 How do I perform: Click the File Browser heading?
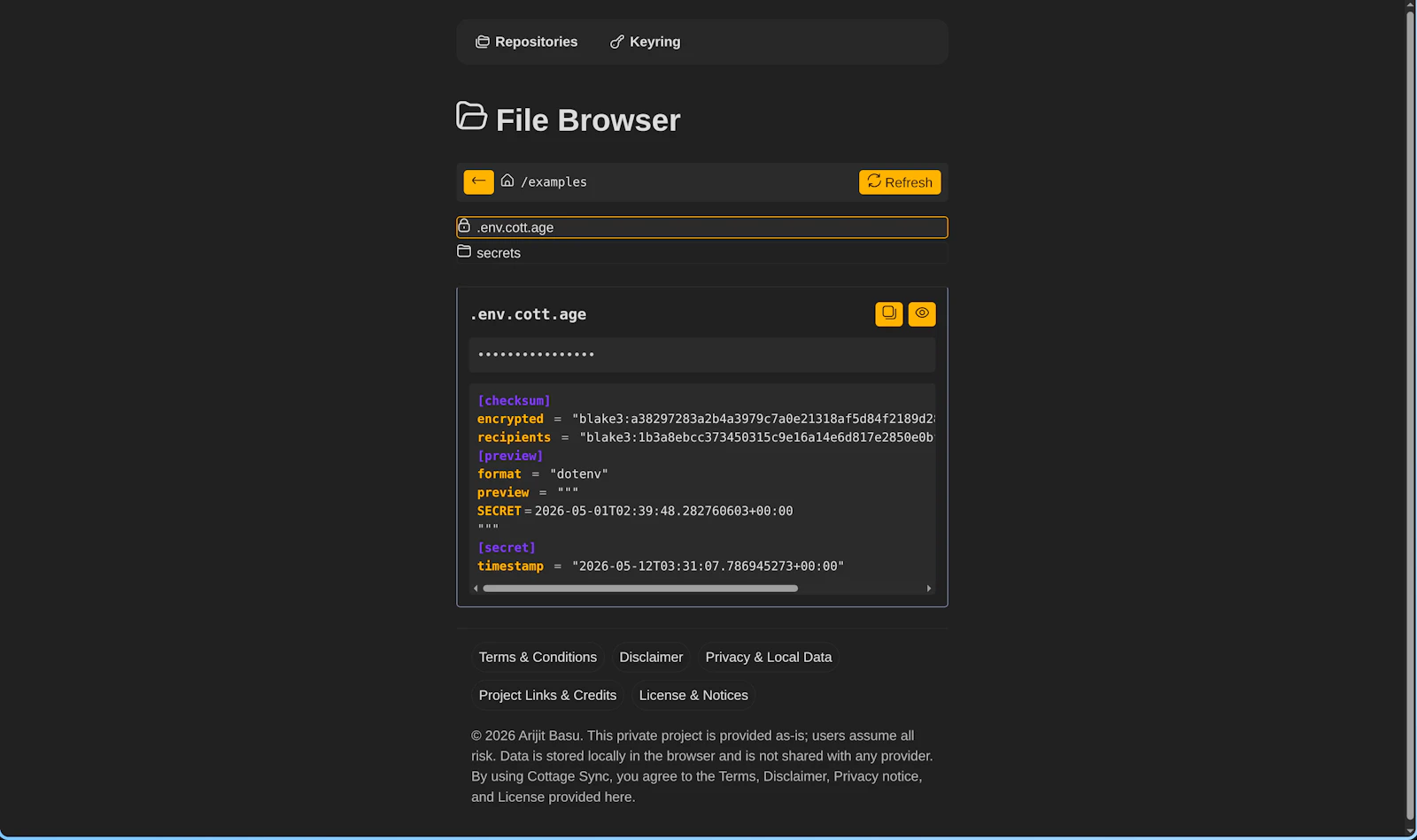pos(588,120)
